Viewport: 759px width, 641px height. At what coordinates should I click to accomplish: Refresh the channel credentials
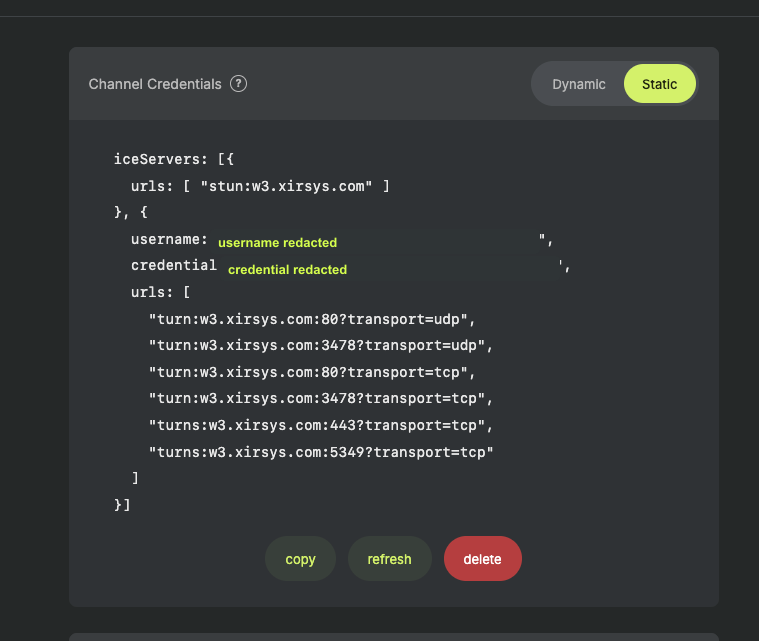pos(389,559)
